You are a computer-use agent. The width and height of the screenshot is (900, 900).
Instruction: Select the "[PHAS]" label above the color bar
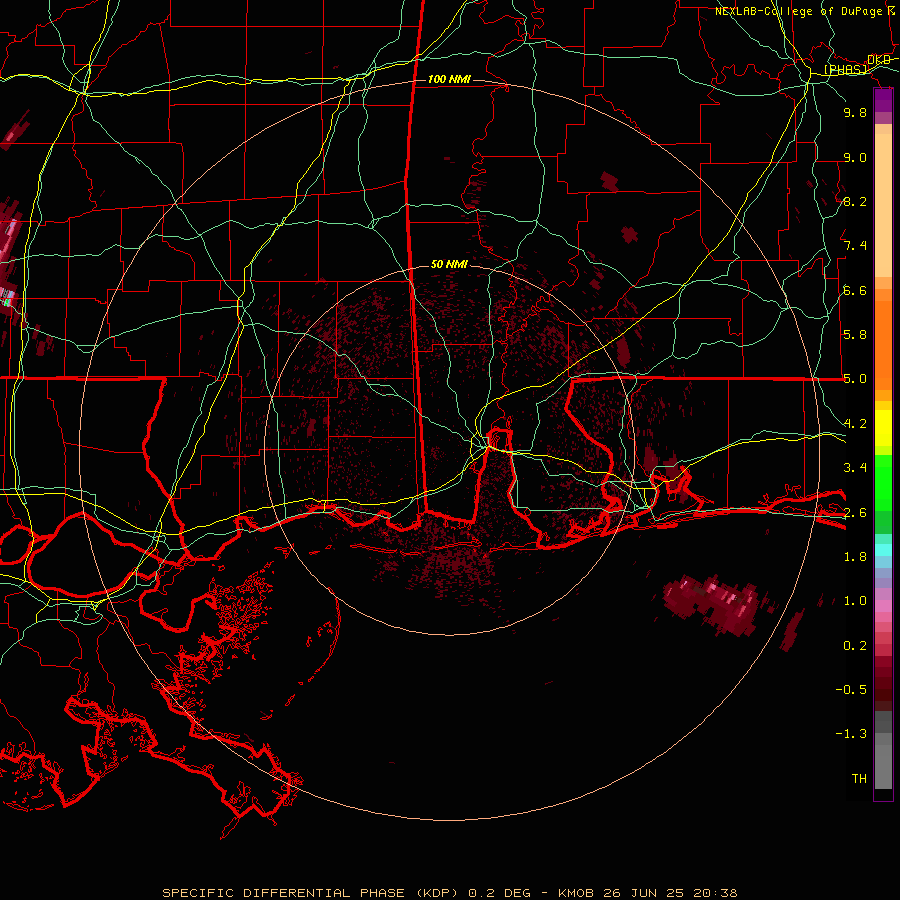(845, 70)
